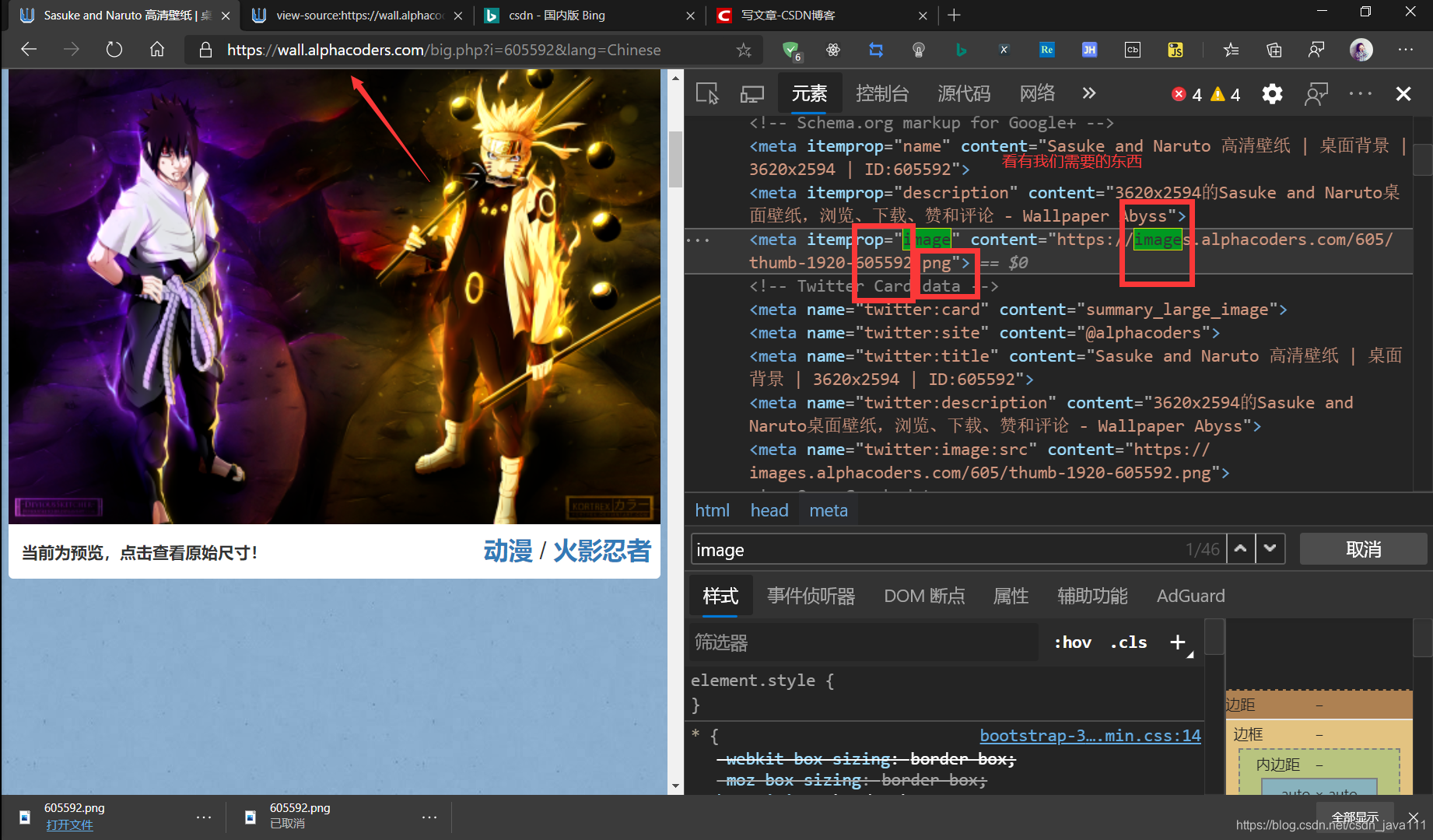Open DevTools settings gear
Image resolution: width=1433 pixels, height=840 pixels.
click(1272, 94)
